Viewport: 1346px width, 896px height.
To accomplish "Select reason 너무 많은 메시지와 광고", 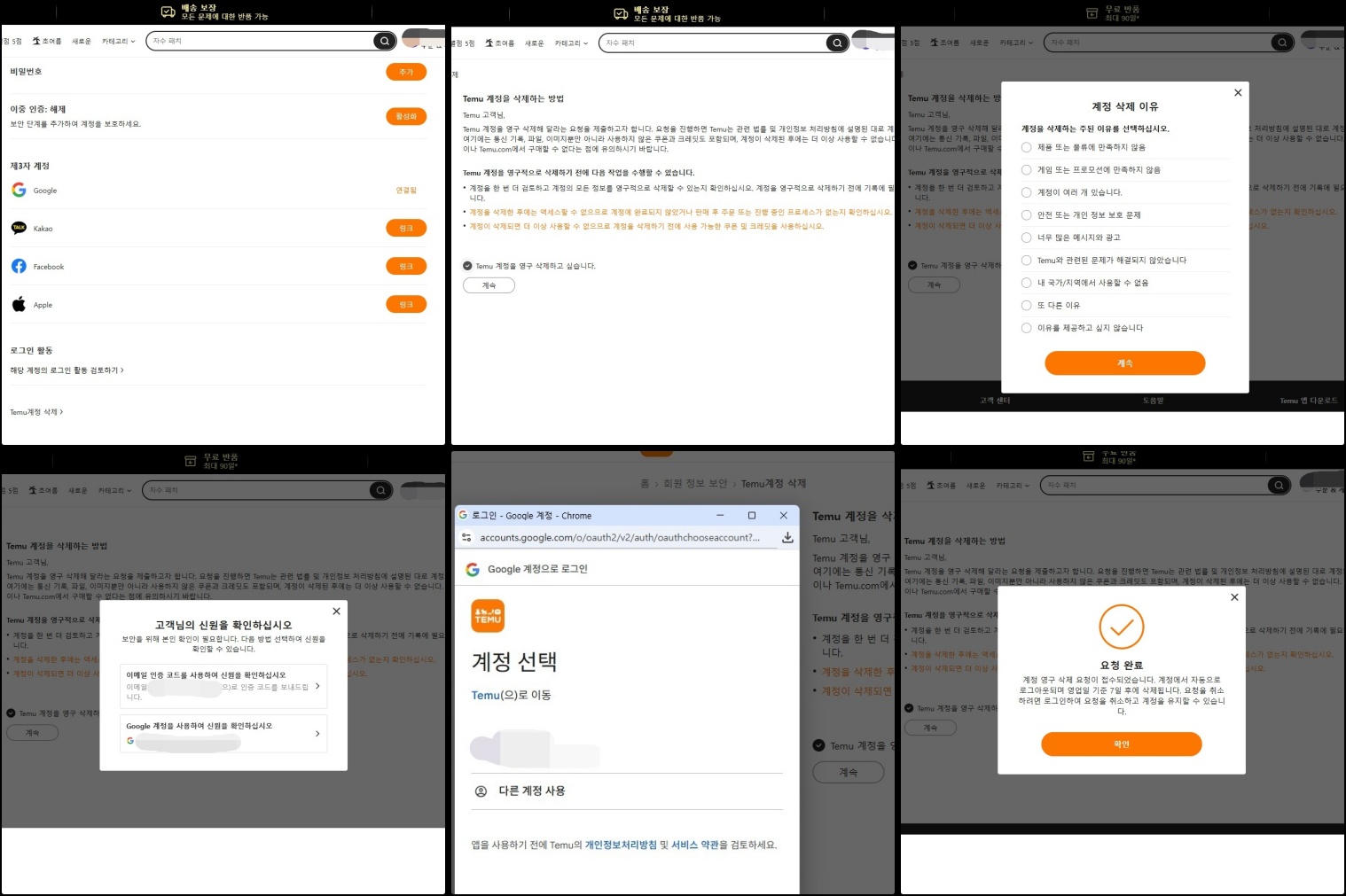I will pos(1027,238).
